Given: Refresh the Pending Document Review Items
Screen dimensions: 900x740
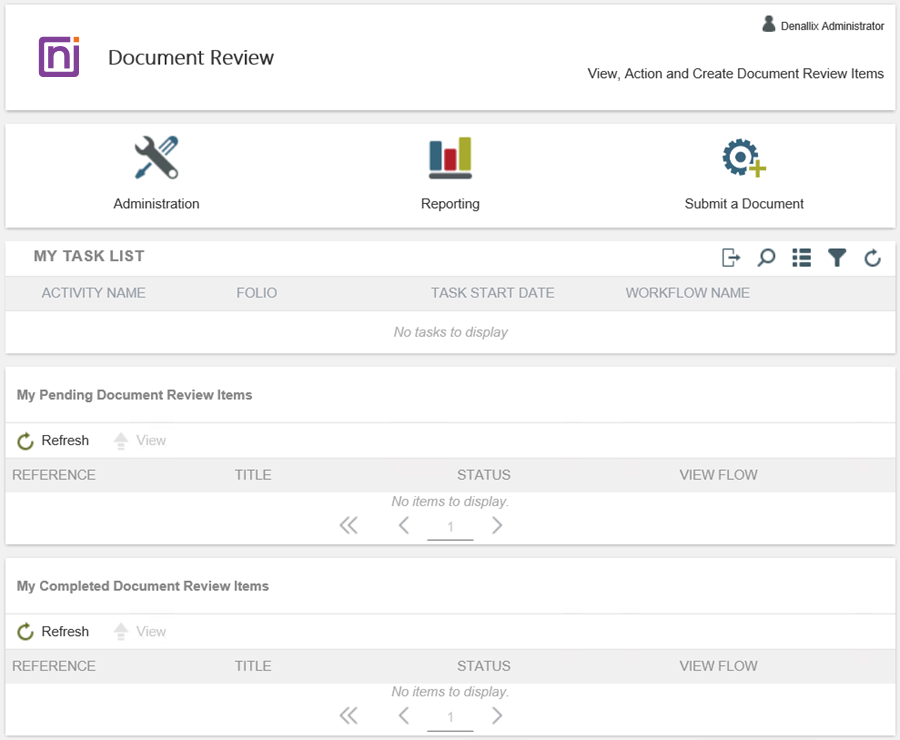Looking at the screenshot, I should (x=54, y=441).
